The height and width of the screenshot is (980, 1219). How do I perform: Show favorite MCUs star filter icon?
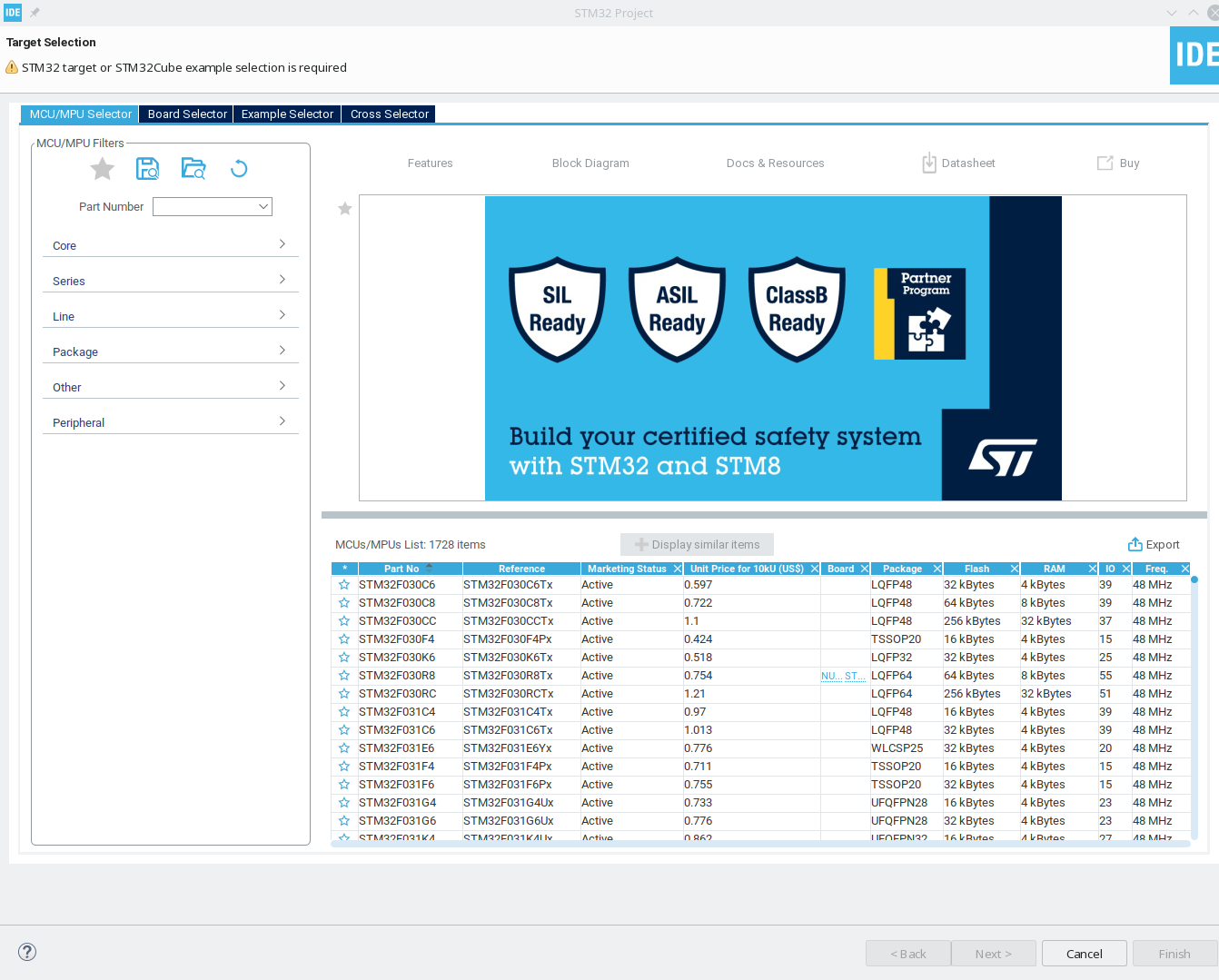[x=103, y=168]
